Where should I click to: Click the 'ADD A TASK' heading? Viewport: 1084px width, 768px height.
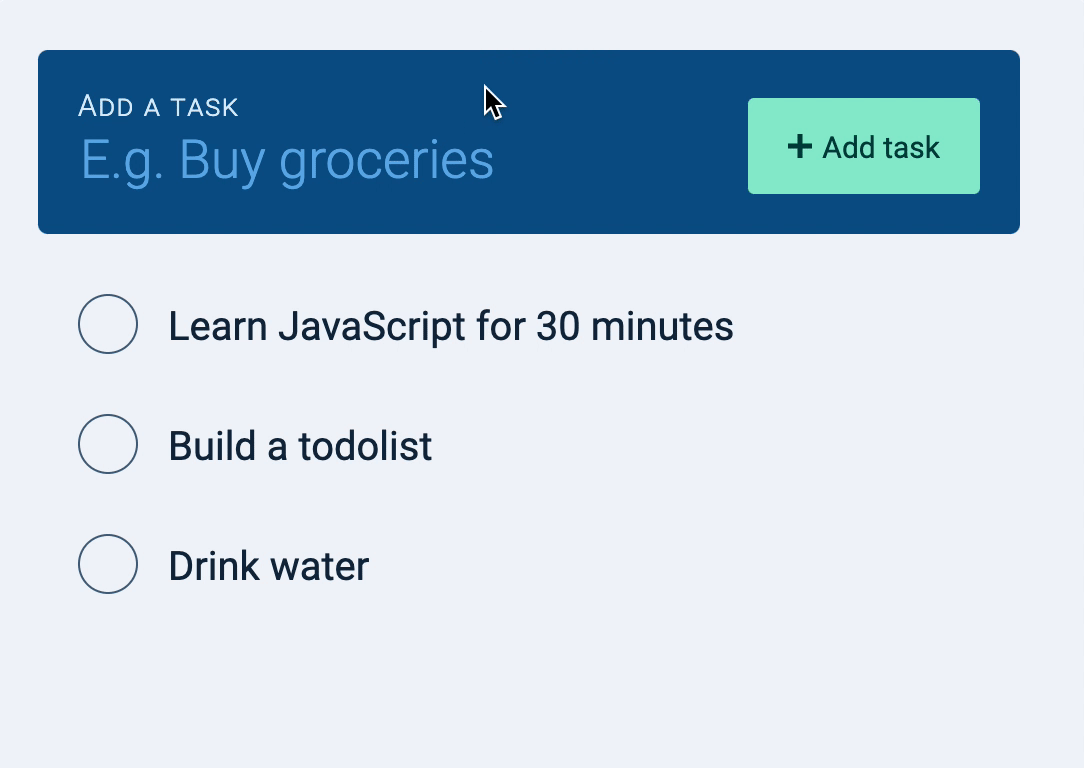pyautogui.click(x=158, y=106)
